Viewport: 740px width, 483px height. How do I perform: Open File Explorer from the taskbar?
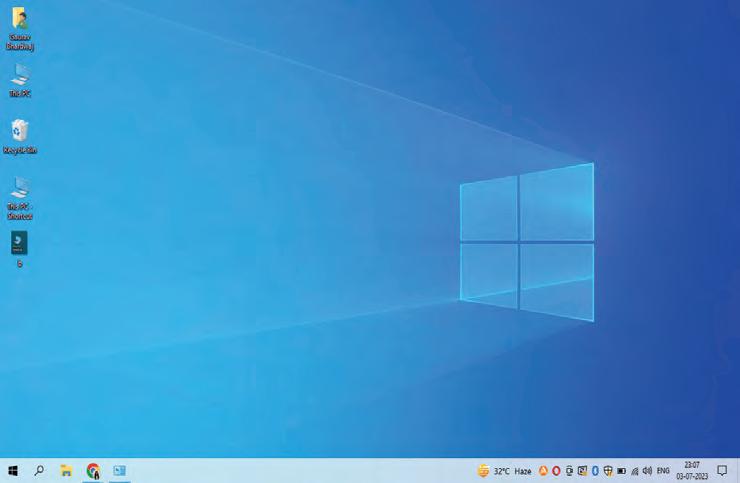(66, 471)
